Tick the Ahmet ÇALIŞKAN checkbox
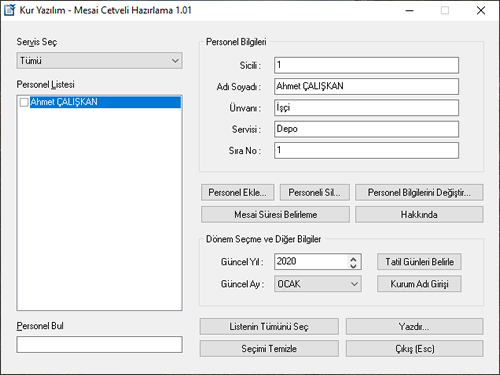The height and width of the screenshot is (375, 500). [x=24, y=102]
